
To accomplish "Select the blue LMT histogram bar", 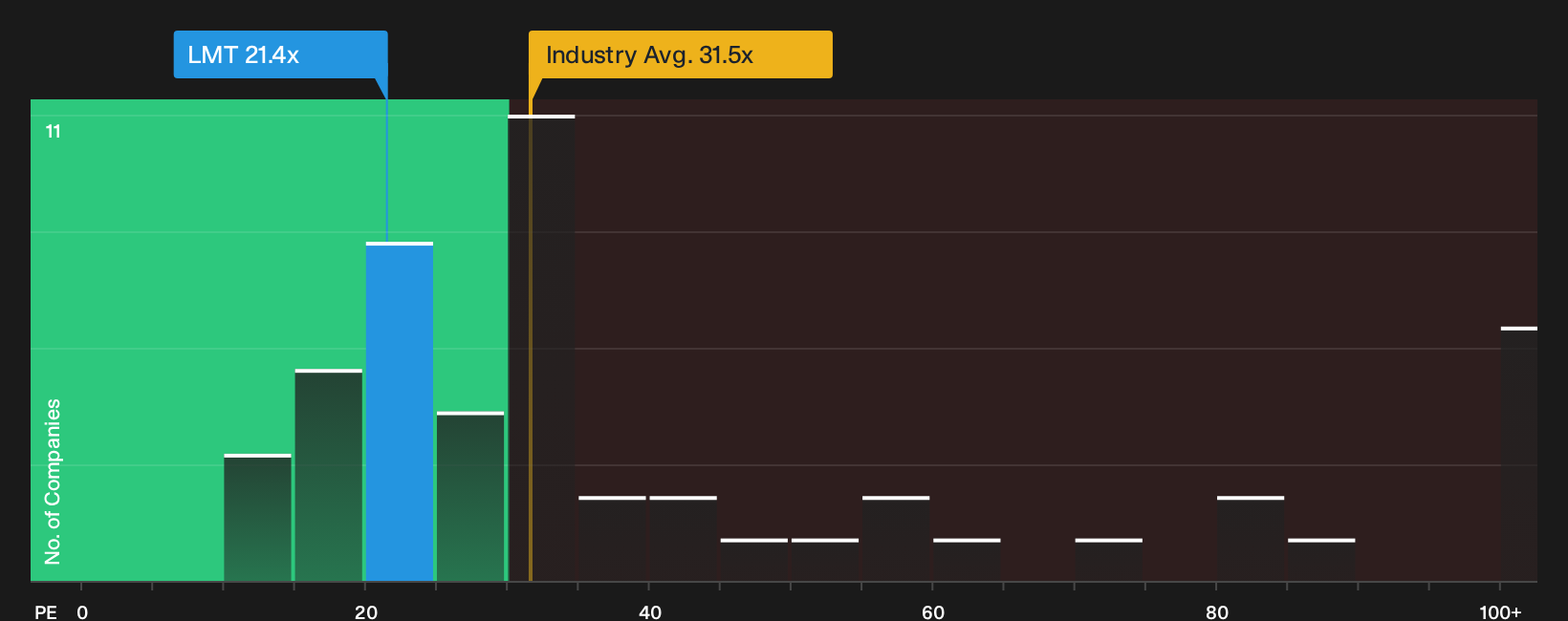I will (400, 412).
